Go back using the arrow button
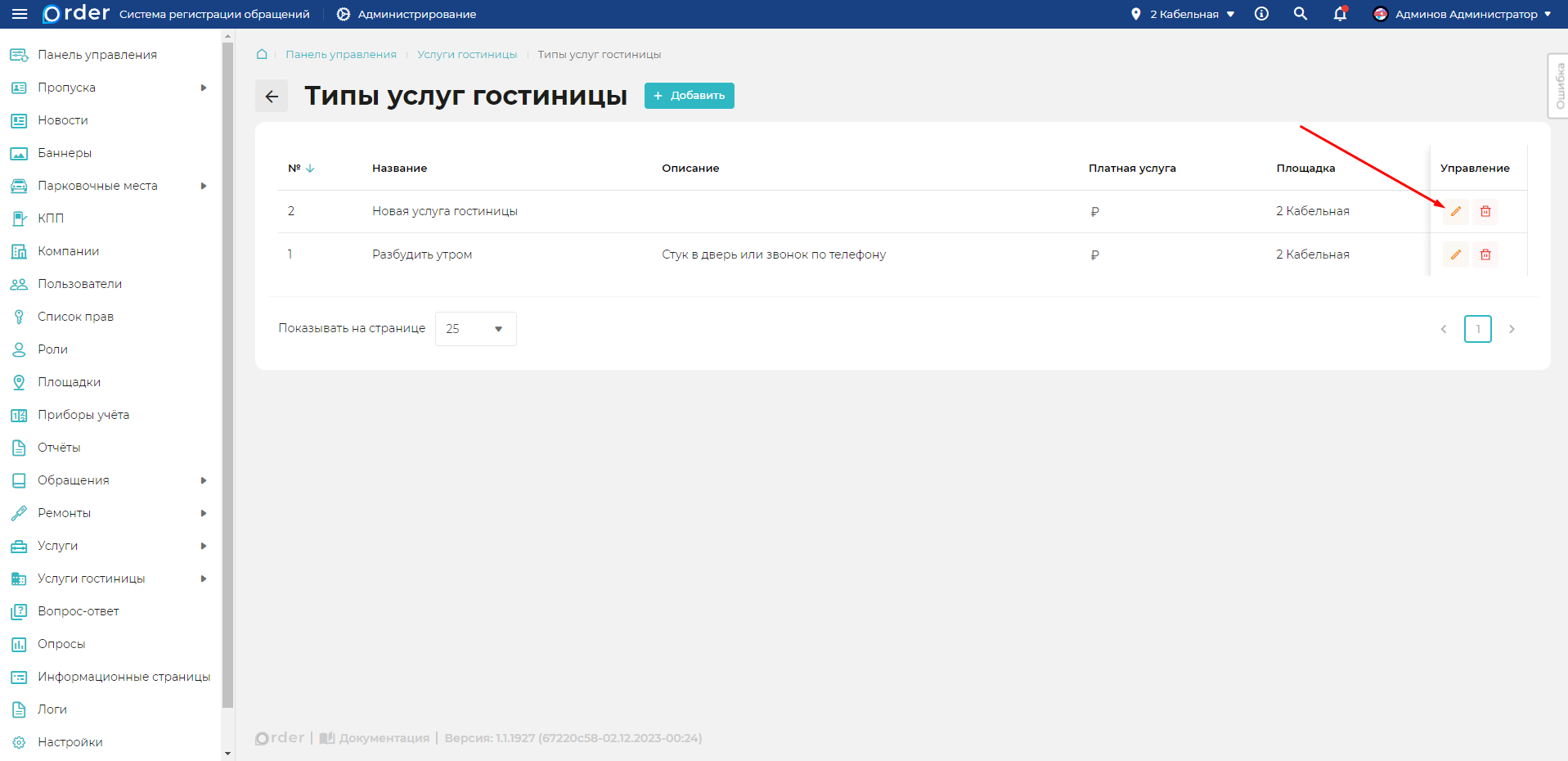Viewport: 1568px width, 761px height. (272, 96)
